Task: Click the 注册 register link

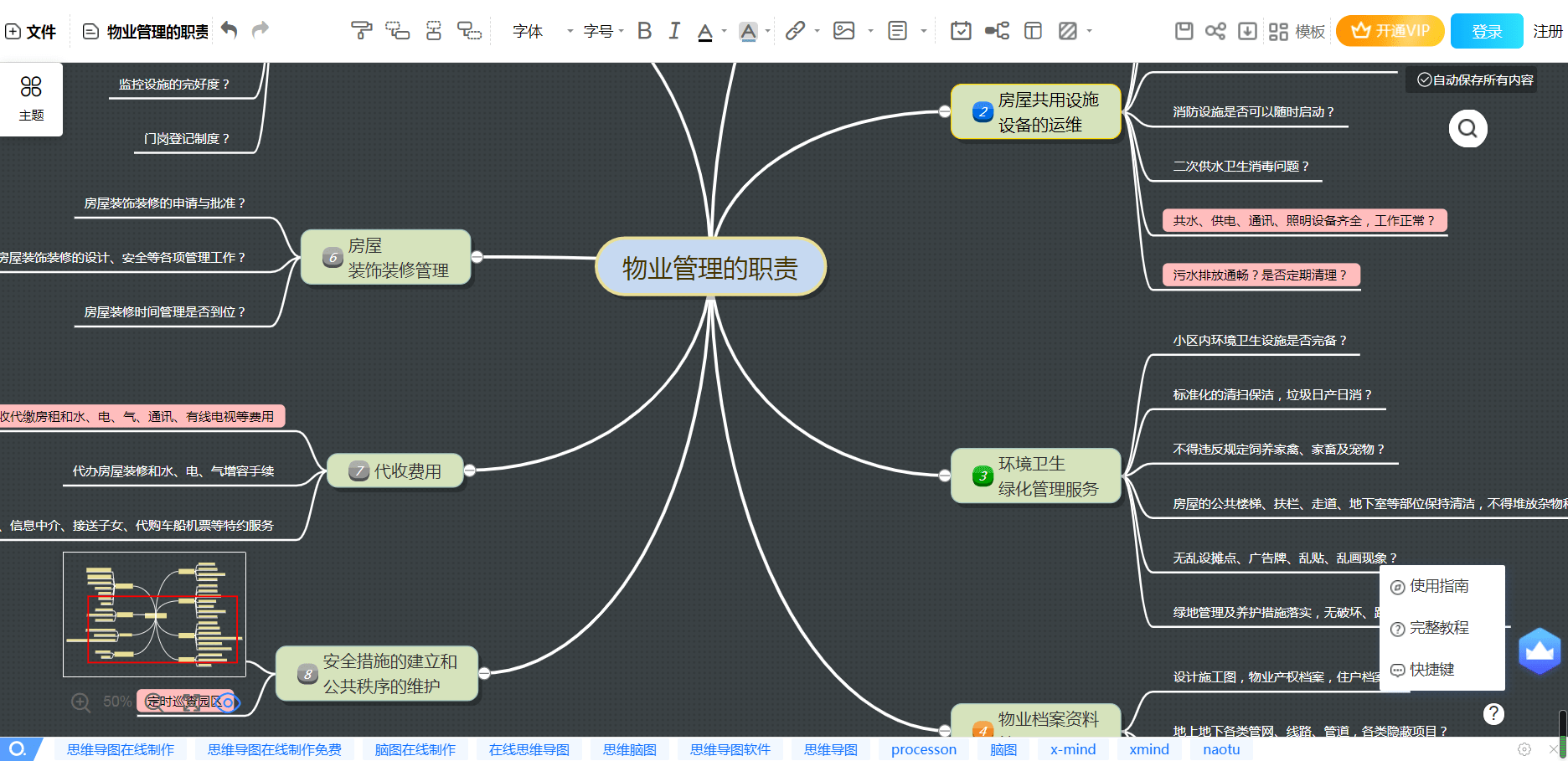Action: pyautogui.click(x=1548, y=31)
